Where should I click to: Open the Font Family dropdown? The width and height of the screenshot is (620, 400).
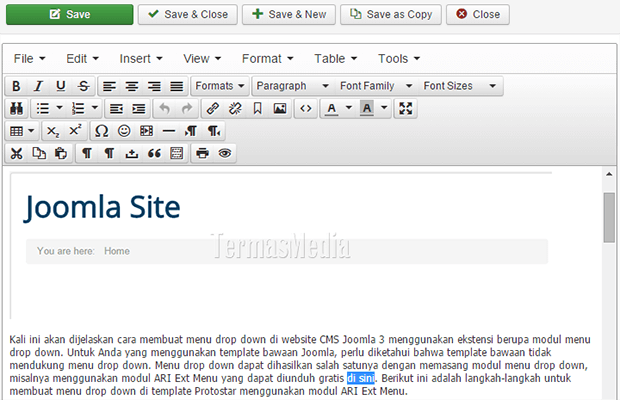[376, 86]
